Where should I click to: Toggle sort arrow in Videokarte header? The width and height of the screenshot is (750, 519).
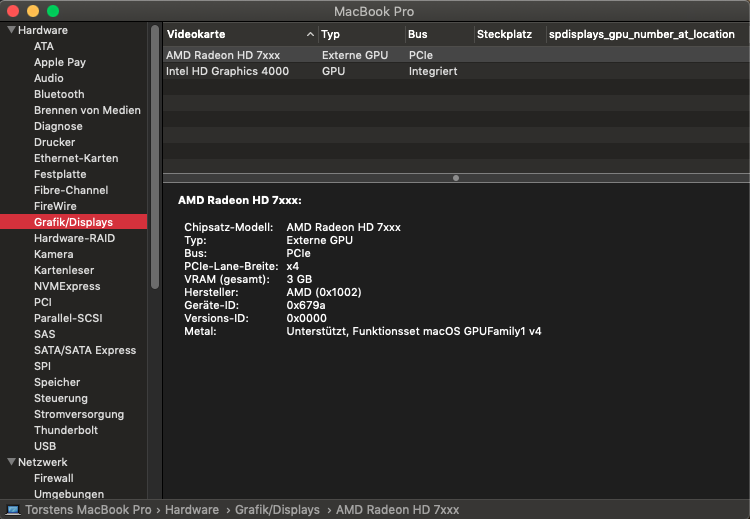point(310,34)
